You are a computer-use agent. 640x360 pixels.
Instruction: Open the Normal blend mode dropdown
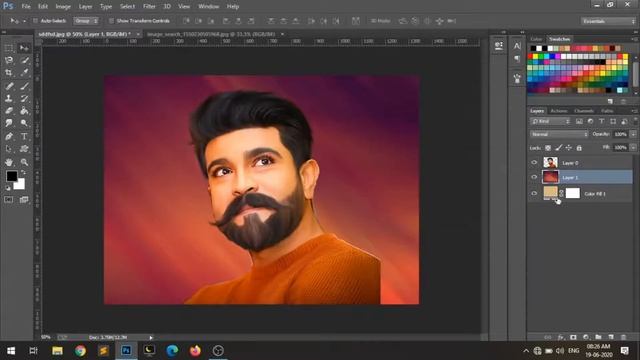pyautogui.click(x=559, y=134)
